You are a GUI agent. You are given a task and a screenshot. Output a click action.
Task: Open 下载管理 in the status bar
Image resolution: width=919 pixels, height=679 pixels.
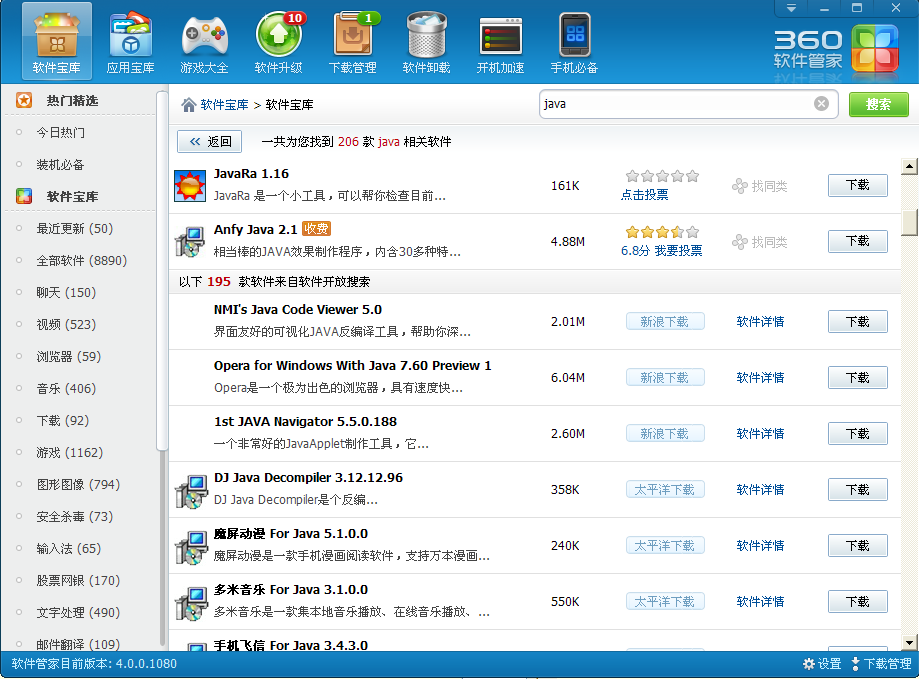[x=881, y=664]
